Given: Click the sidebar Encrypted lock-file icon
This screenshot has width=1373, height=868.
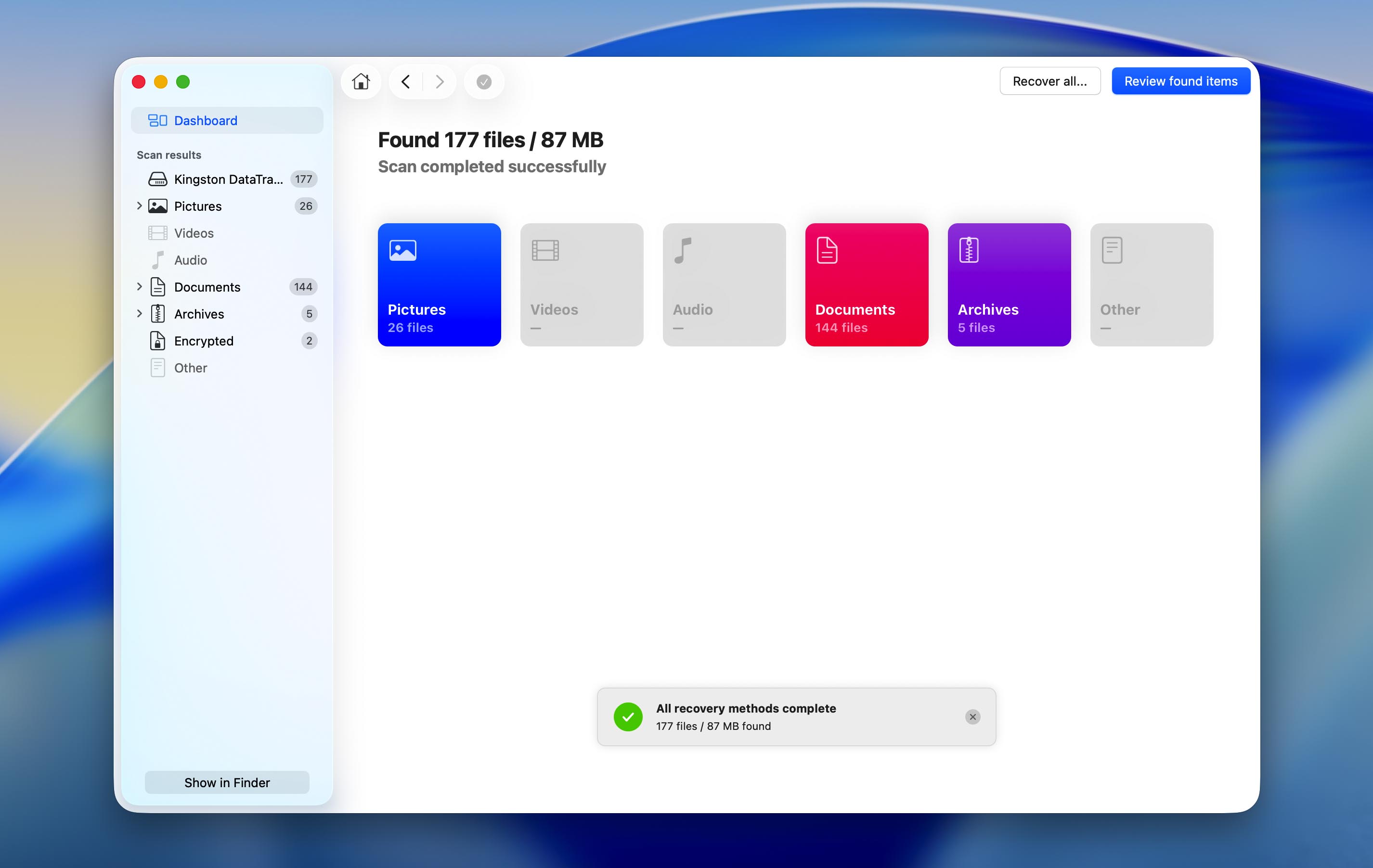Looking at the screenshot, I should (157, 341).
